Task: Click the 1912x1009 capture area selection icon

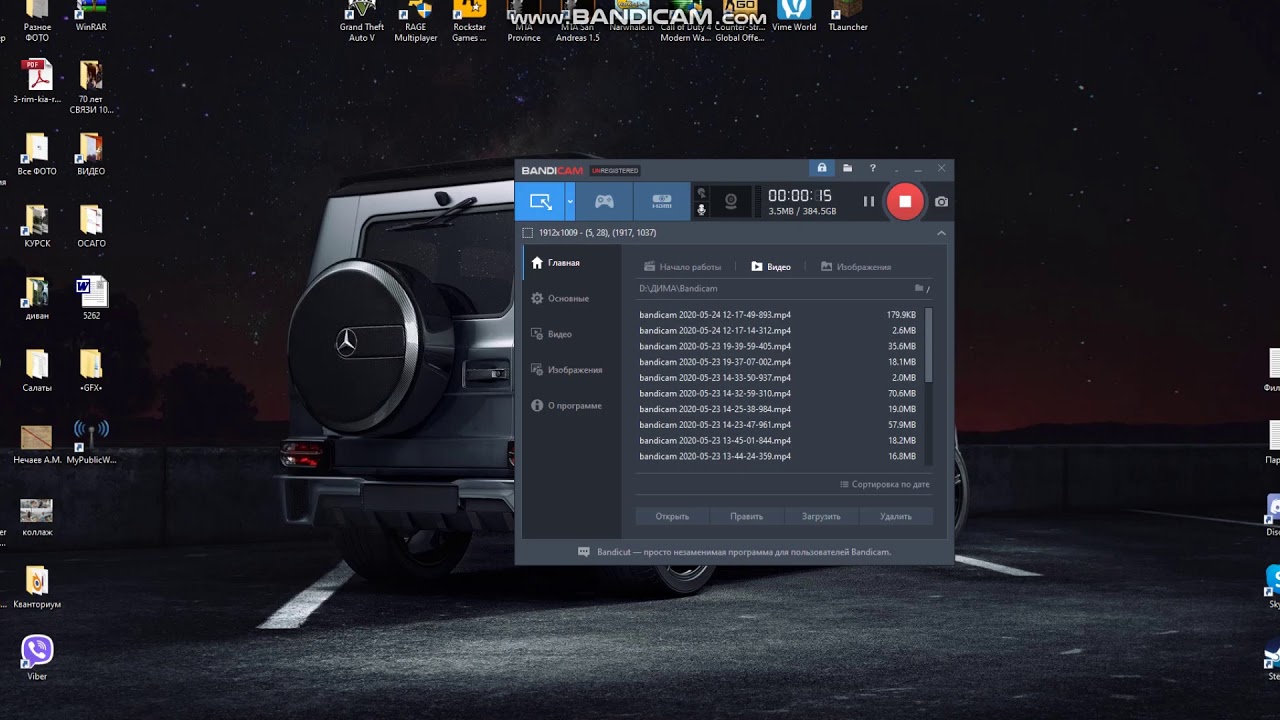Action: point(527,232)
